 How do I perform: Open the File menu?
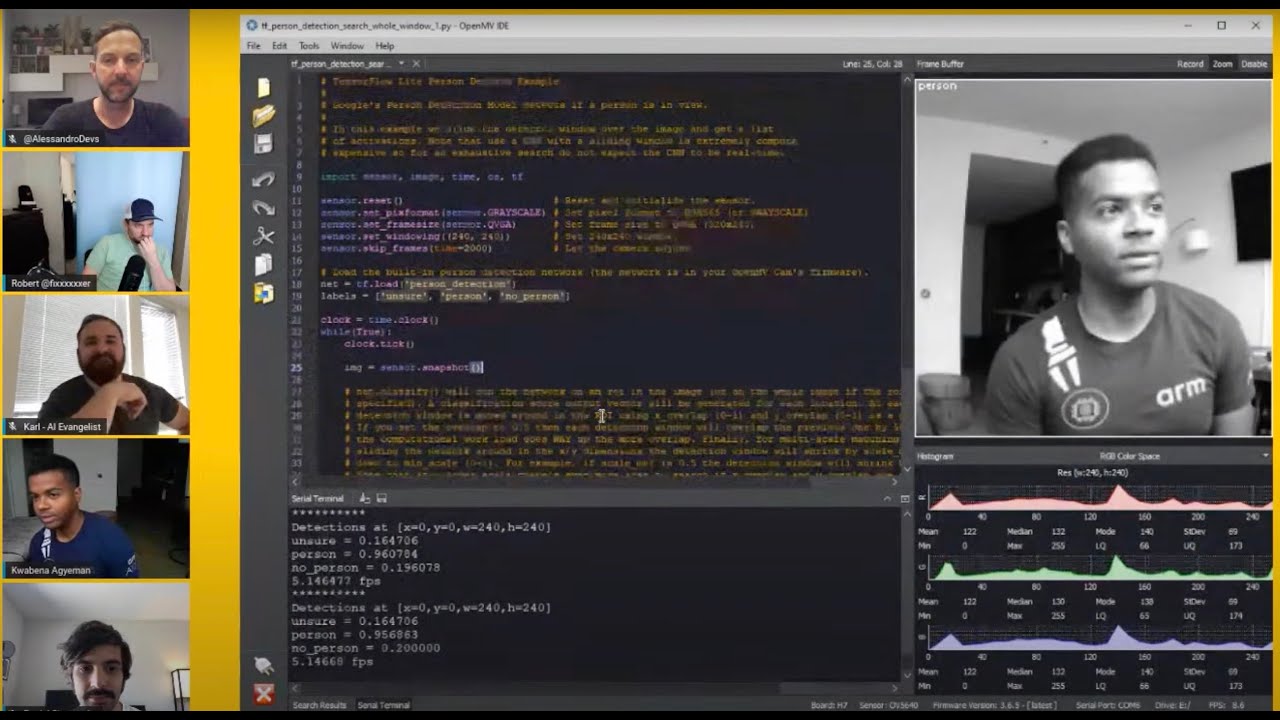coord(254,46)
